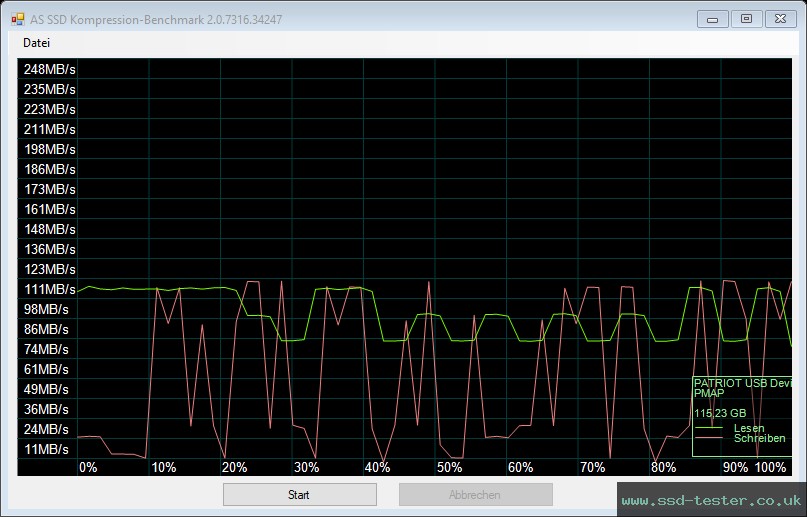Open the Datei menu
This screenshot has width=807, height=517.
[37, 43]
